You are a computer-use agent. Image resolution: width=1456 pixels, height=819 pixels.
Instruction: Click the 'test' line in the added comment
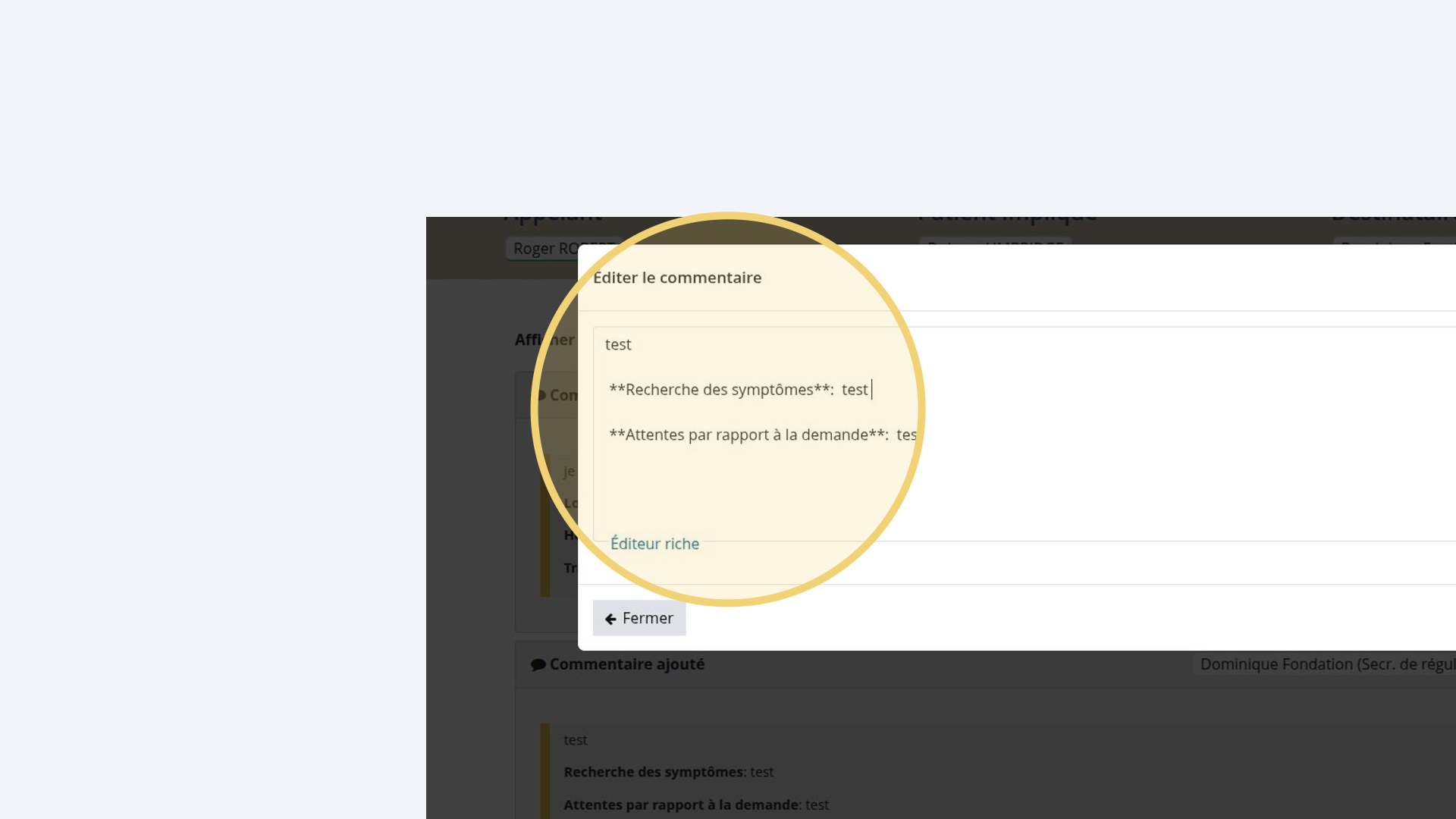click(576, 739)
